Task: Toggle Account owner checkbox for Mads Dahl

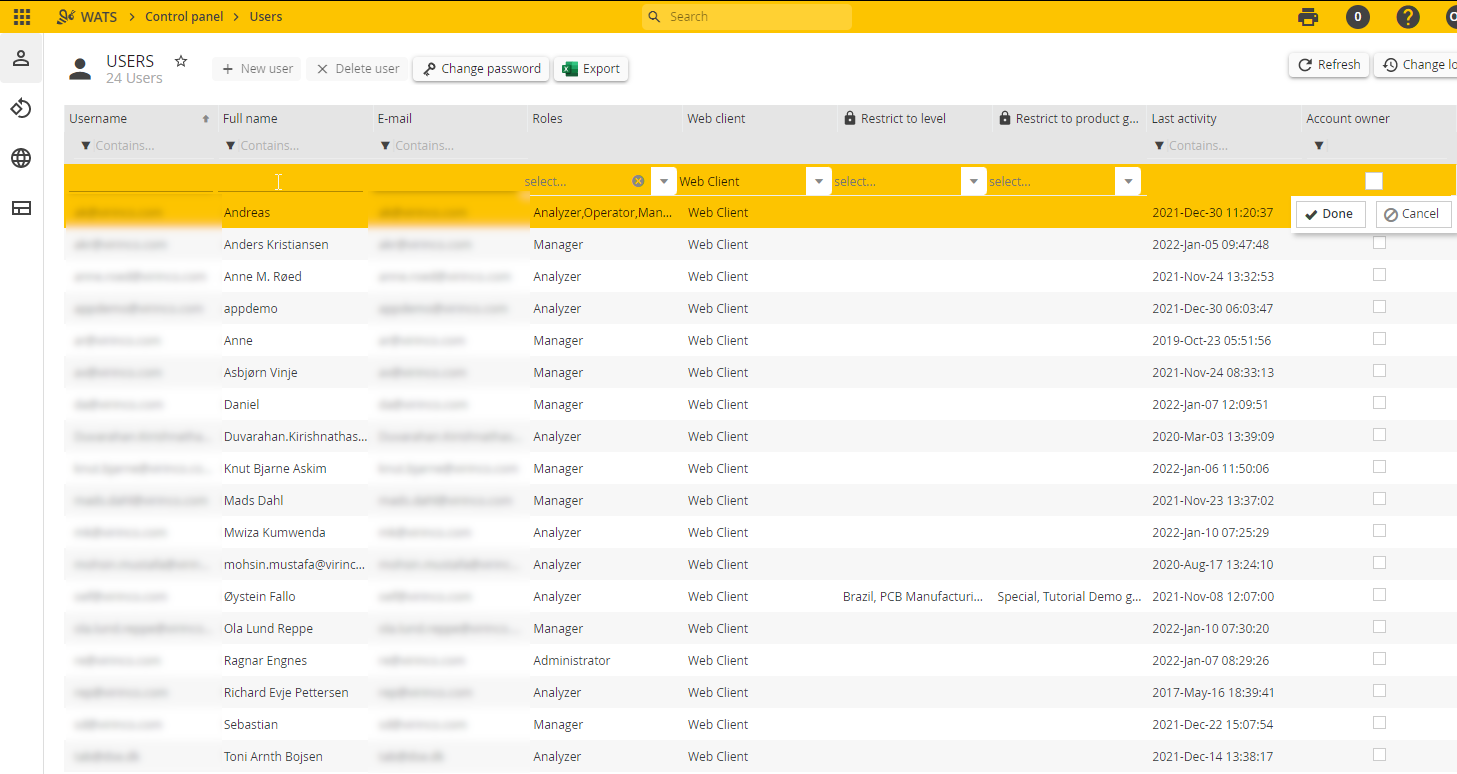Action: click(x=1379, y=499)
